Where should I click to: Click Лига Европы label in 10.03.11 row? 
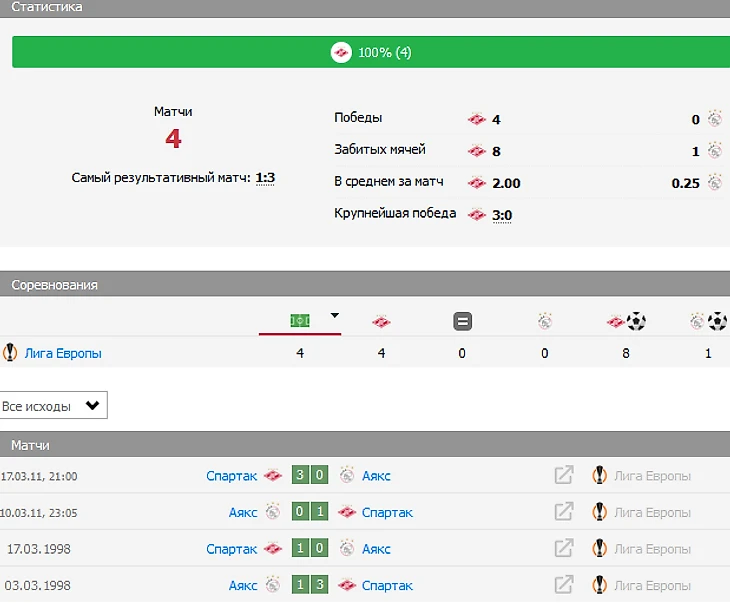[652, 513]
